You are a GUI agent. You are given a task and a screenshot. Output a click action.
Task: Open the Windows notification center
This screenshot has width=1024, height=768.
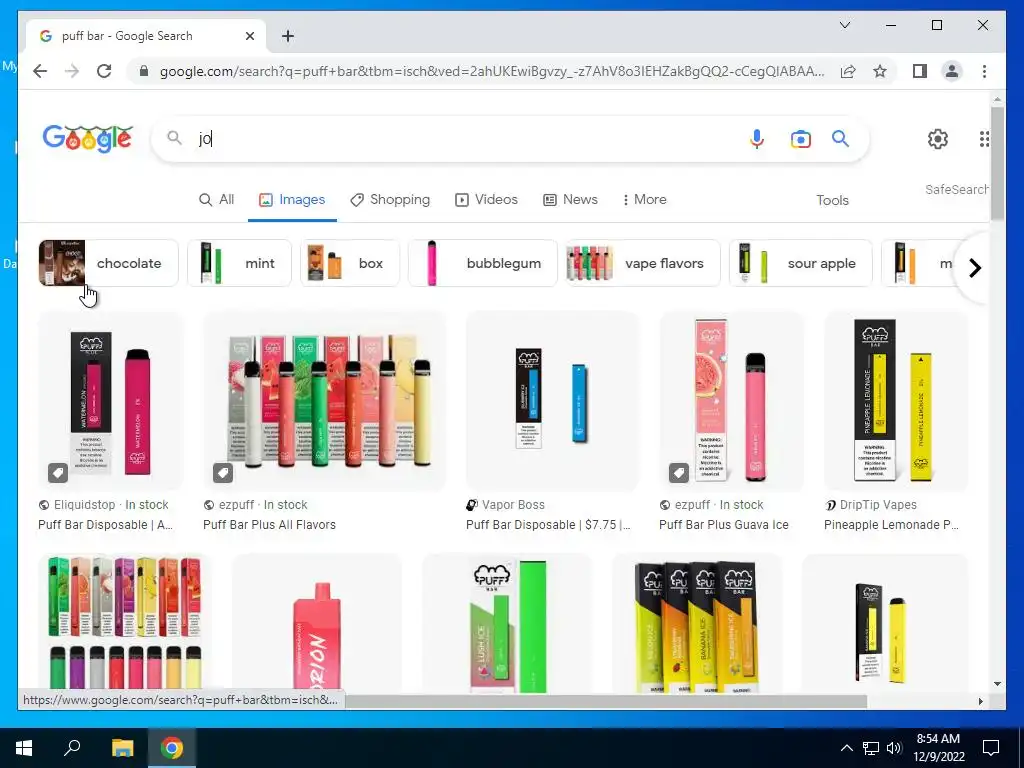click(991, 748)
